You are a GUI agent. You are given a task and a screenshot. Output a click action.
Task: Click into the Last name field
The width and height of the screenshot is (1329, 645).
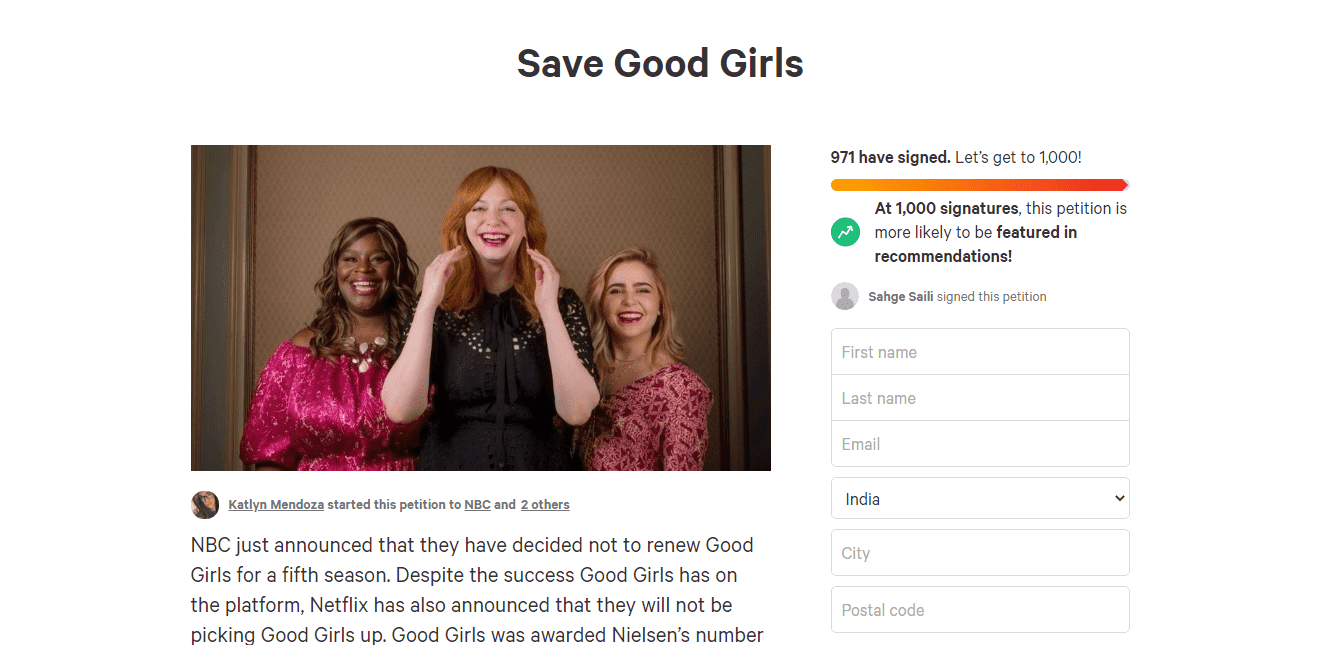(x=980, y=398)
